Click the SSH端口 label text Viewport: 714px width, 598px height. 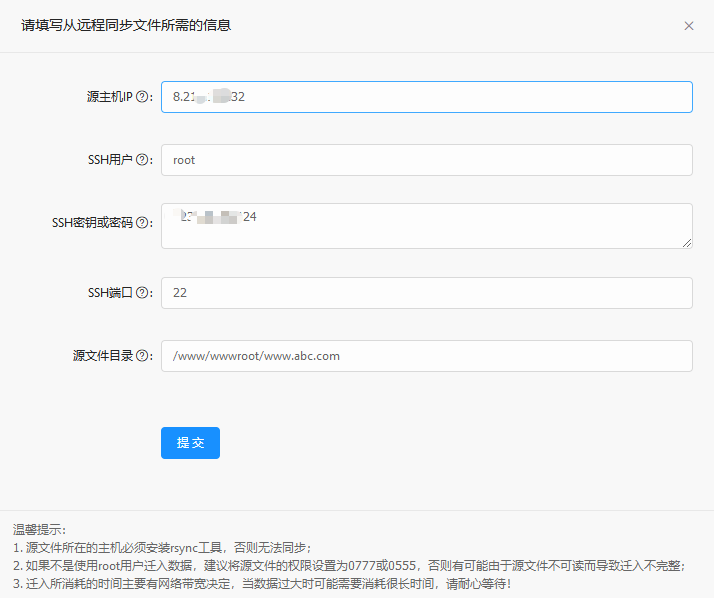(110, 293)
